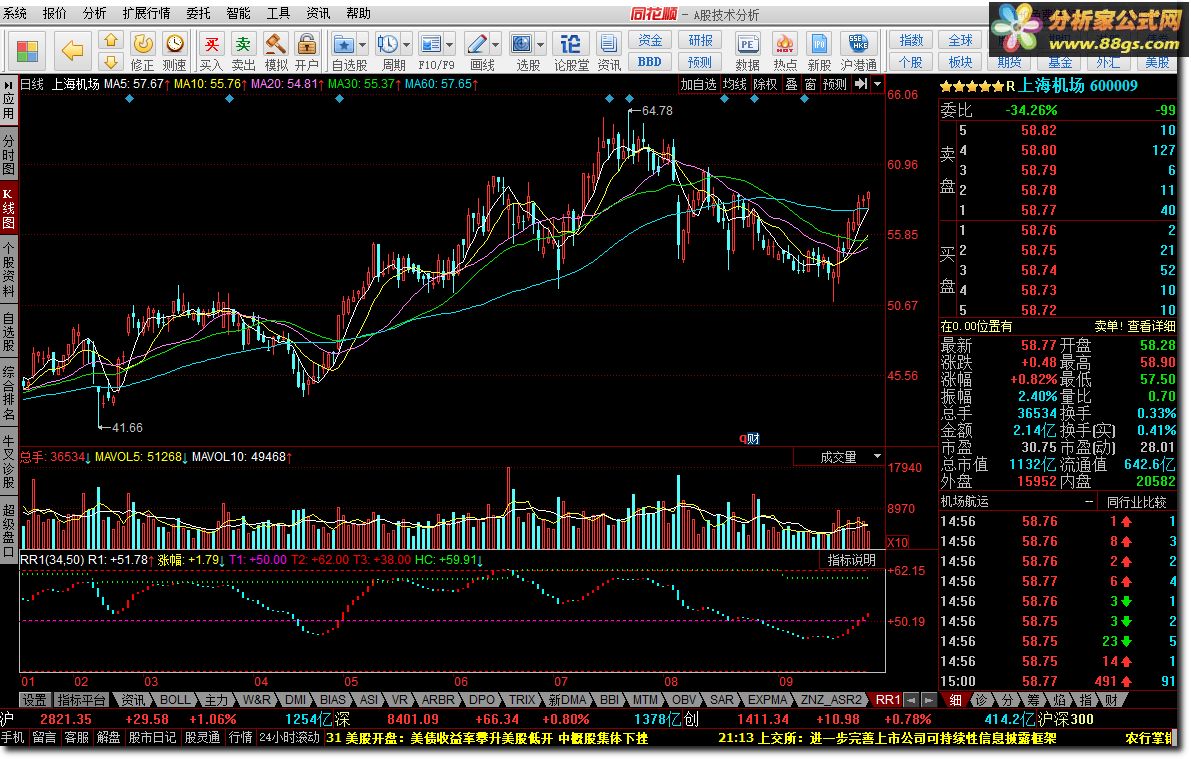Toggle 窗 window layout option
Screen dimensions: 1191x759
point(810,84)
